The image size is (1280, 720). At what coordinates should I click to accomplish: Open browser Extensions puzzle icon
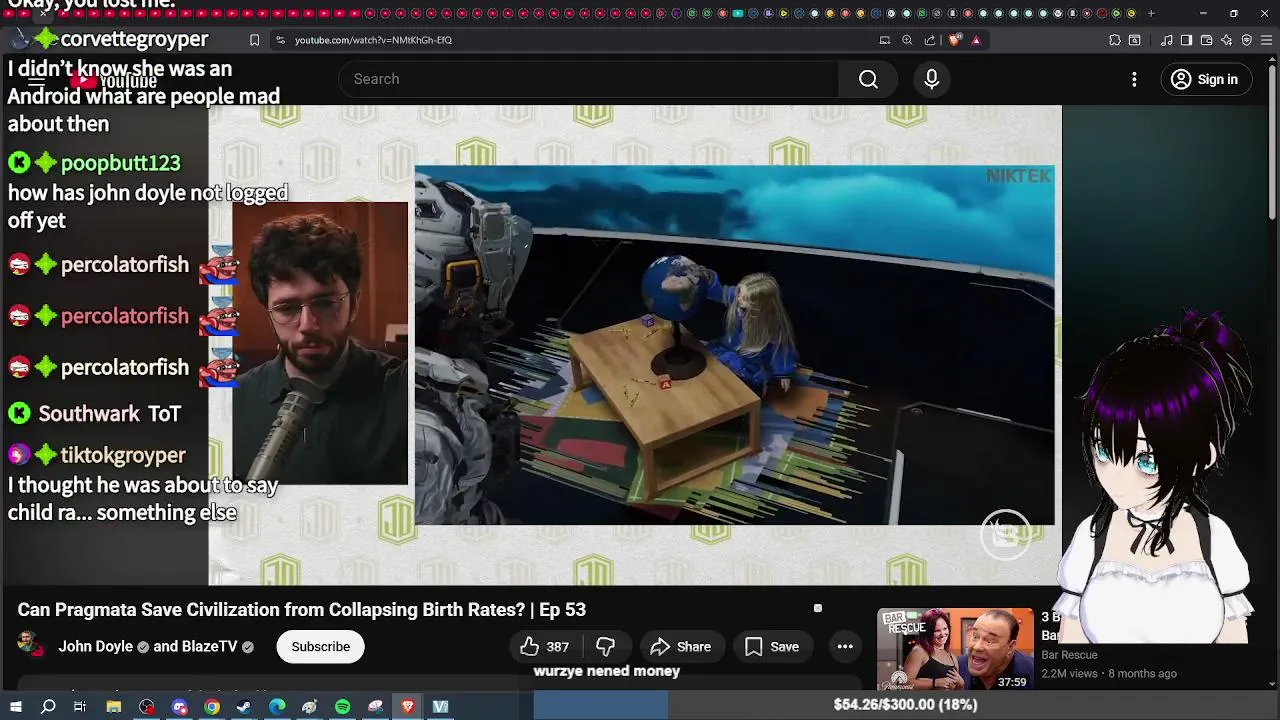point(1115,40)
